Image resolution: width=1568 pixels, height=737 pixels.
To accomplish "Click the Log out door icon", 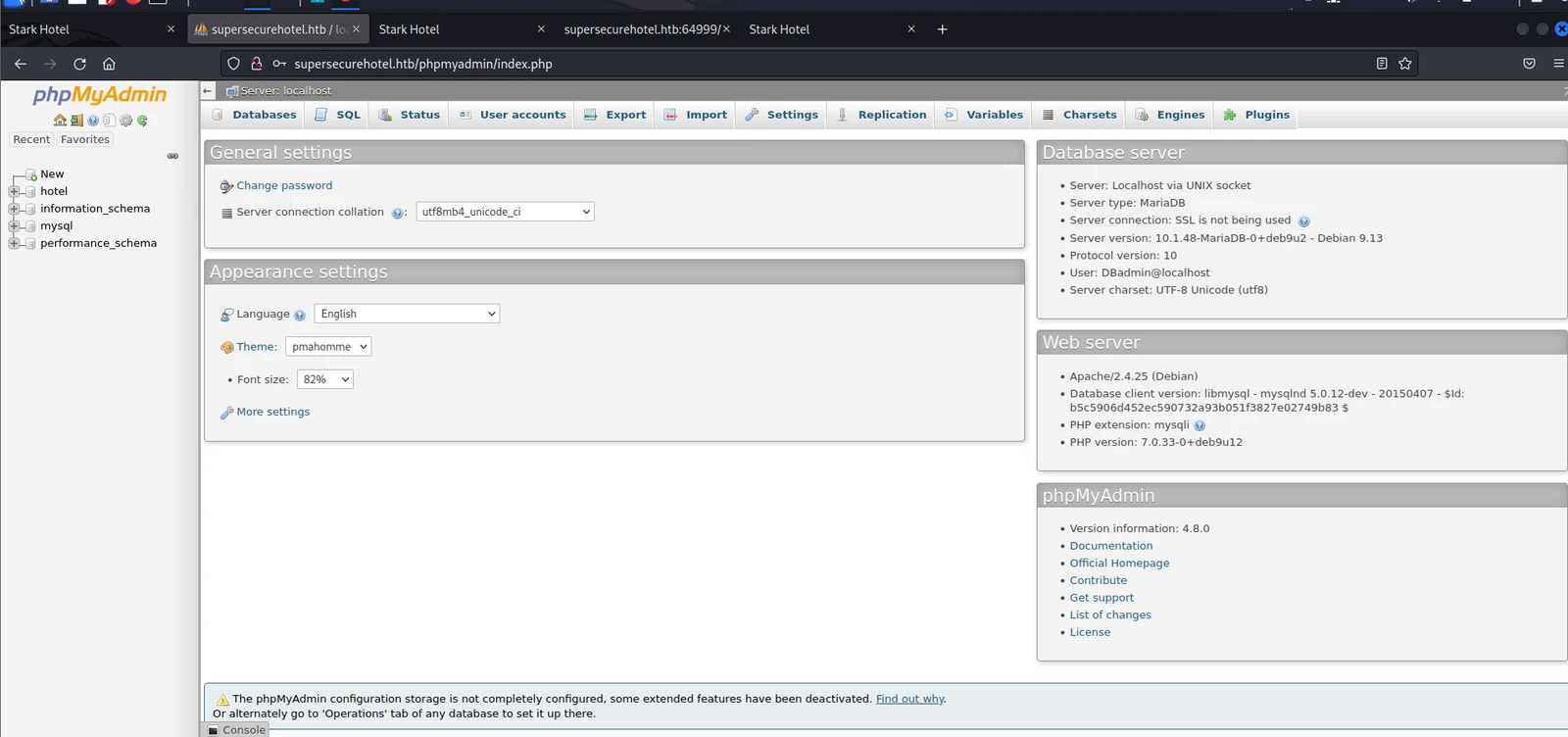I will [76, 121].
